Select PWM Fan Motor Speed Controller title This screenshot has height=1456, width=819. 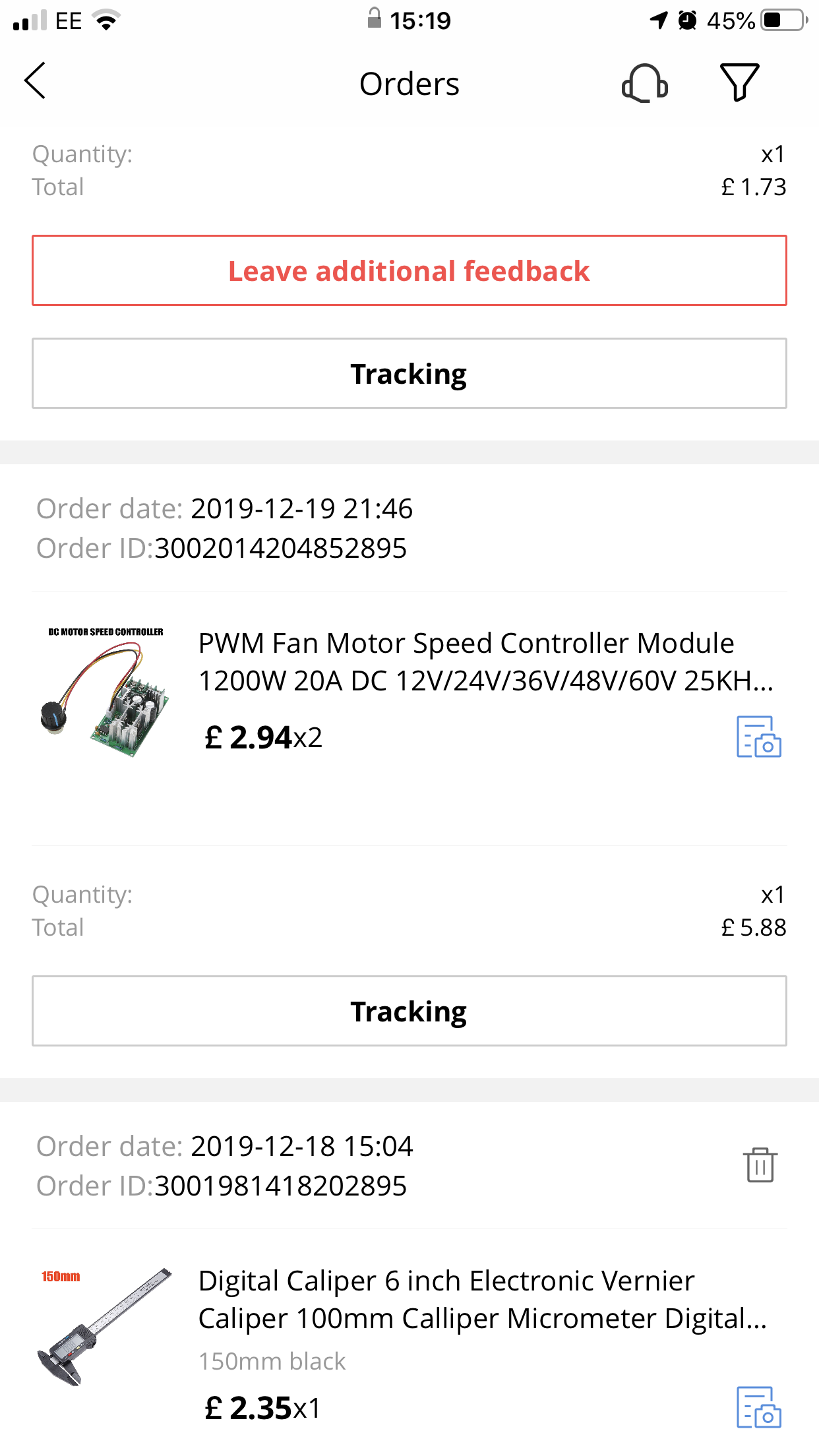pyautogui.click(x=485, y=661)
